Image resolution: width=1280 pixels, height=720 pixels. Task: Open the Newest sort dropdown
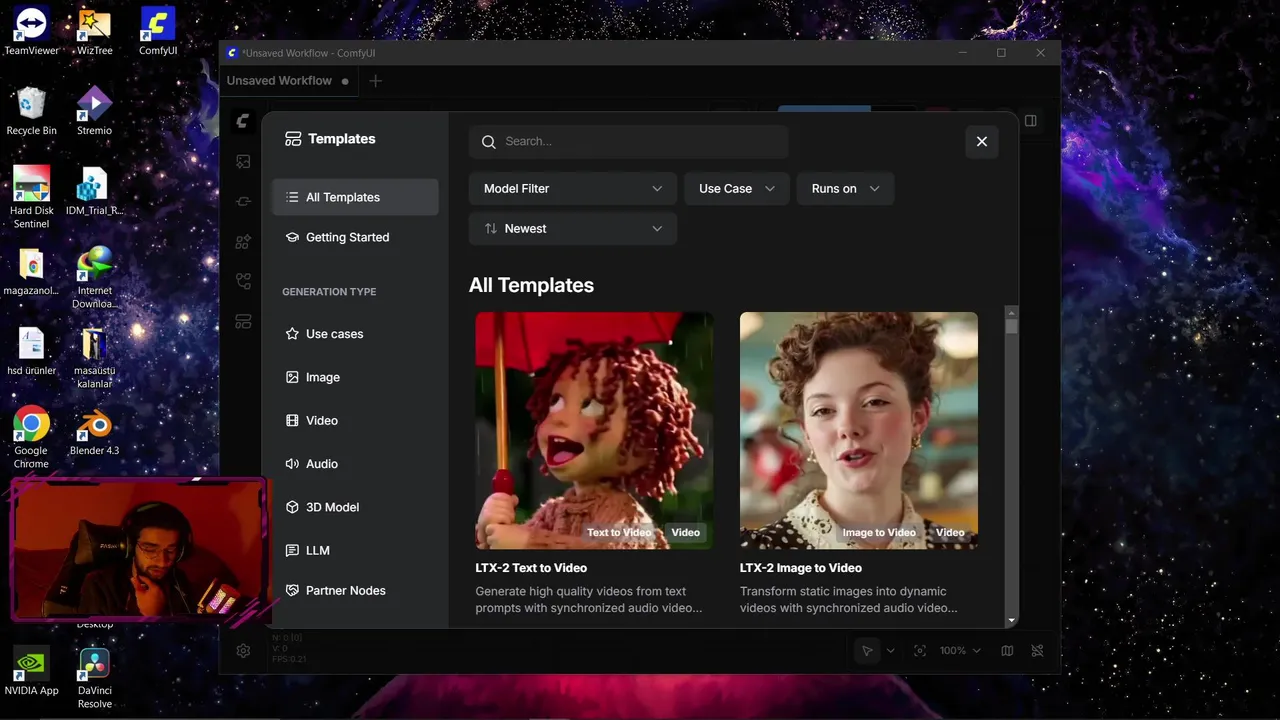[573, 228]
